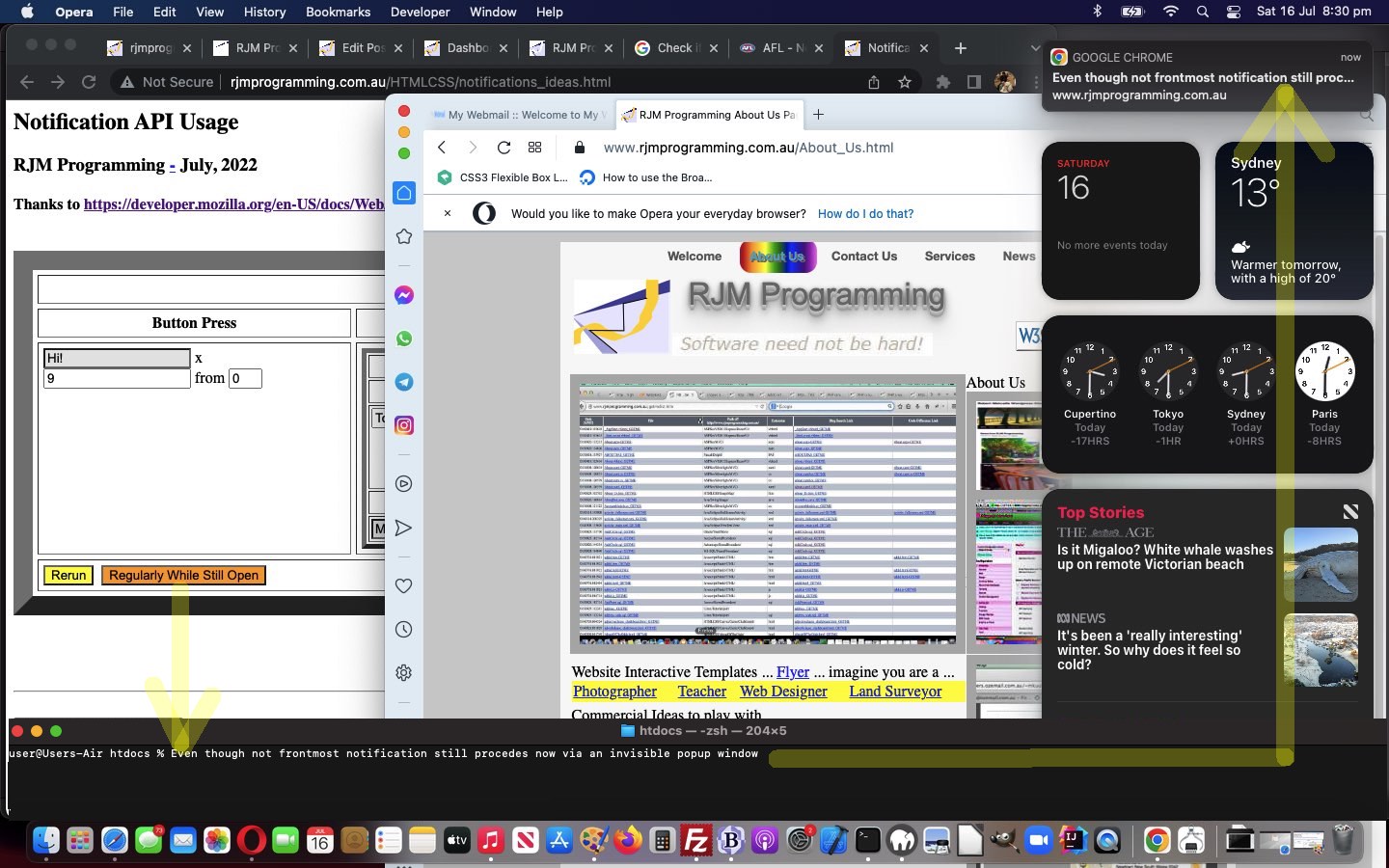Open Opera sidebar home icon

pos(404,193)
